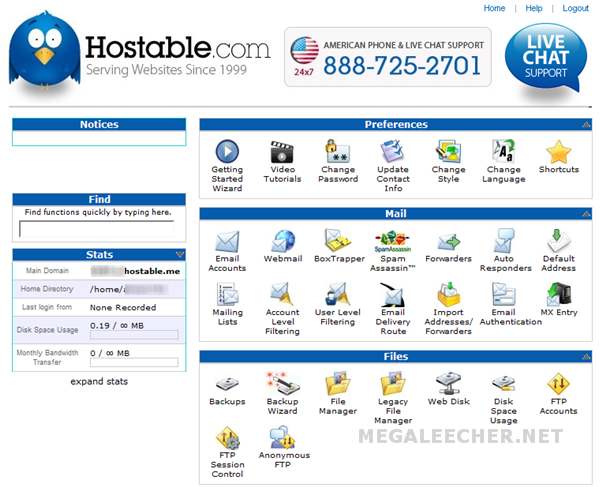
Task: Open MX Entry
Action: (559, 300)
